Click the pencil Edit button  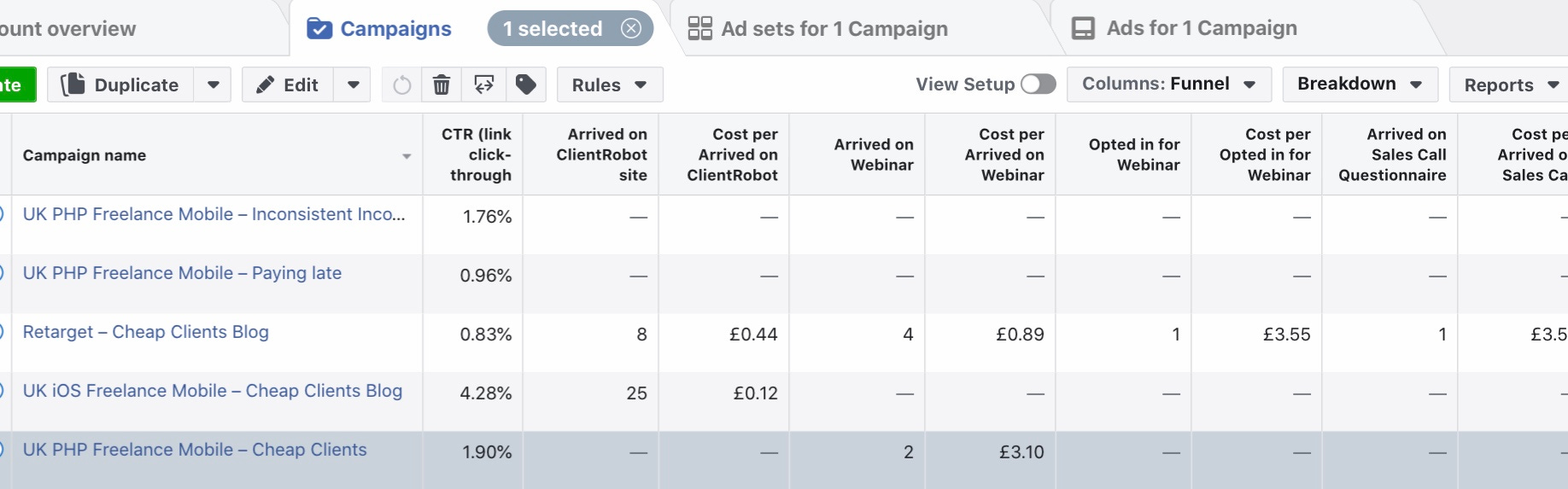click(288, 85)
